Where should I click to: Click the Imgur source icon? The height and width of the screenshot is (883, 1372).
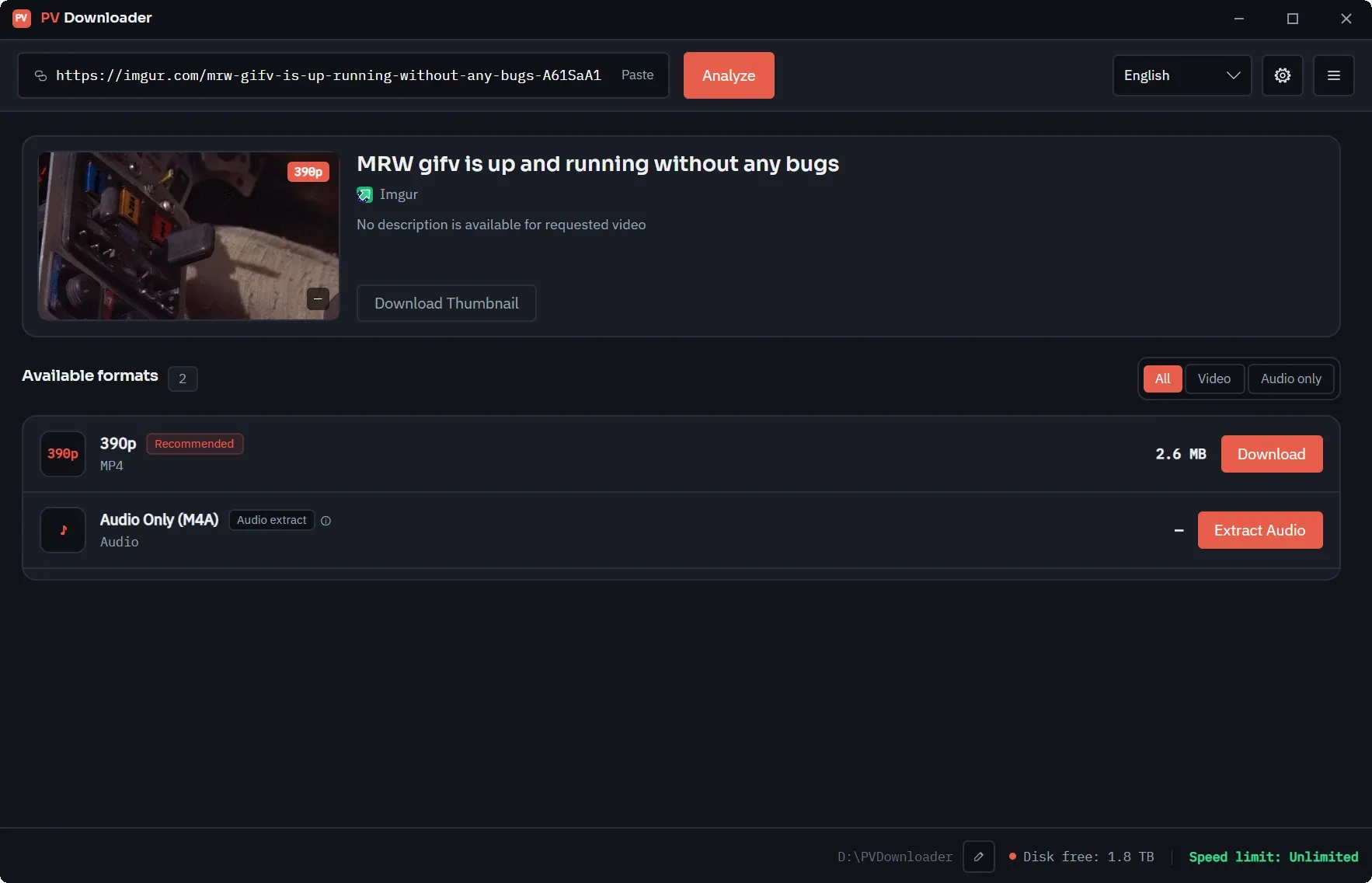364,194
